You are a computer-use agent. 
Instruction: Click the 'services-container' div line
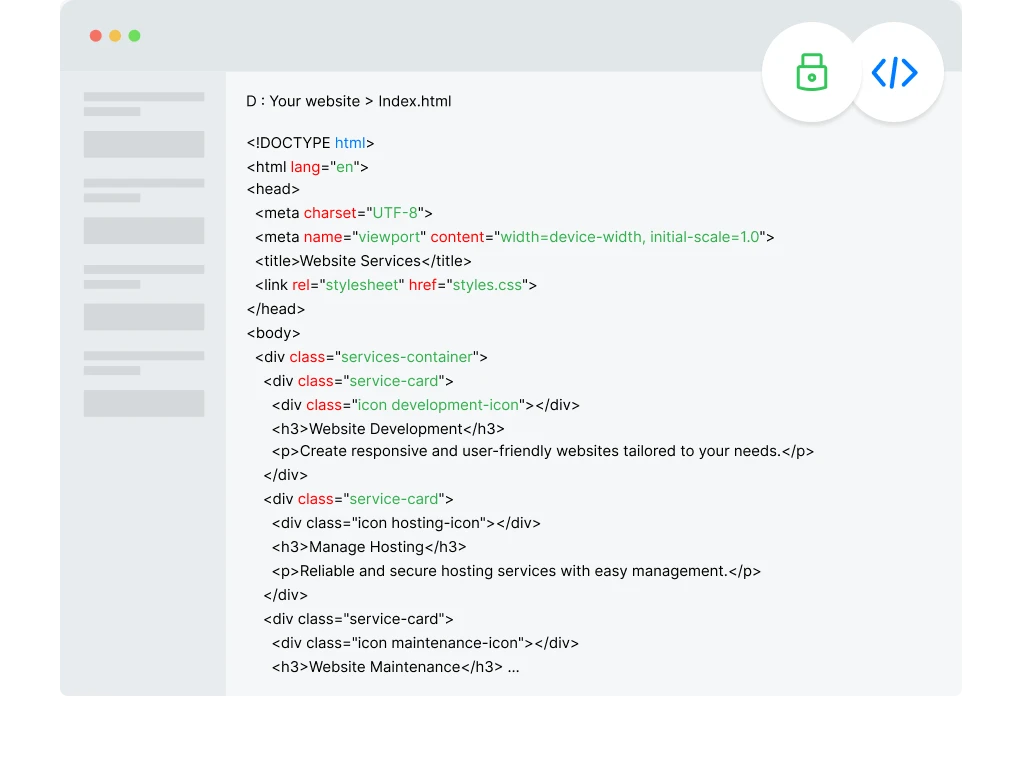pyautogui.click(x=371, y=357)
